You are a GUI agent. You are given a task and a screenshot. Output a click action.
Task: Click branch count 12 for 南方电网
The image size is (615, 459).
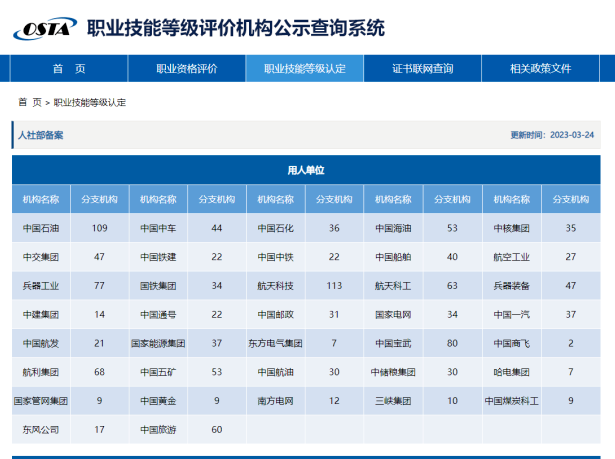334,401
